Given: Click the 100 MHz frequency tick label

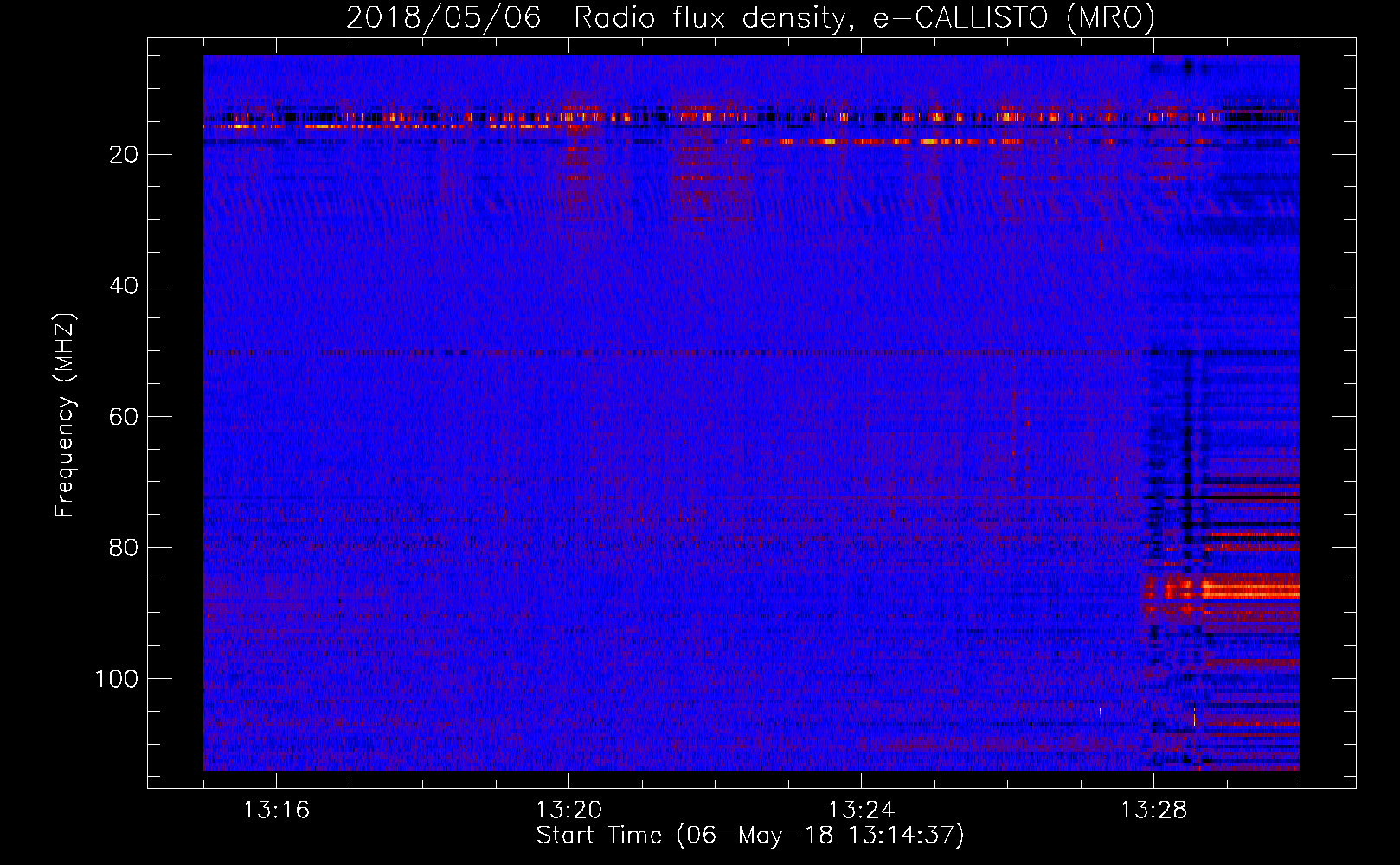Looking at the screenshot, I should click(x=117, y=679).
